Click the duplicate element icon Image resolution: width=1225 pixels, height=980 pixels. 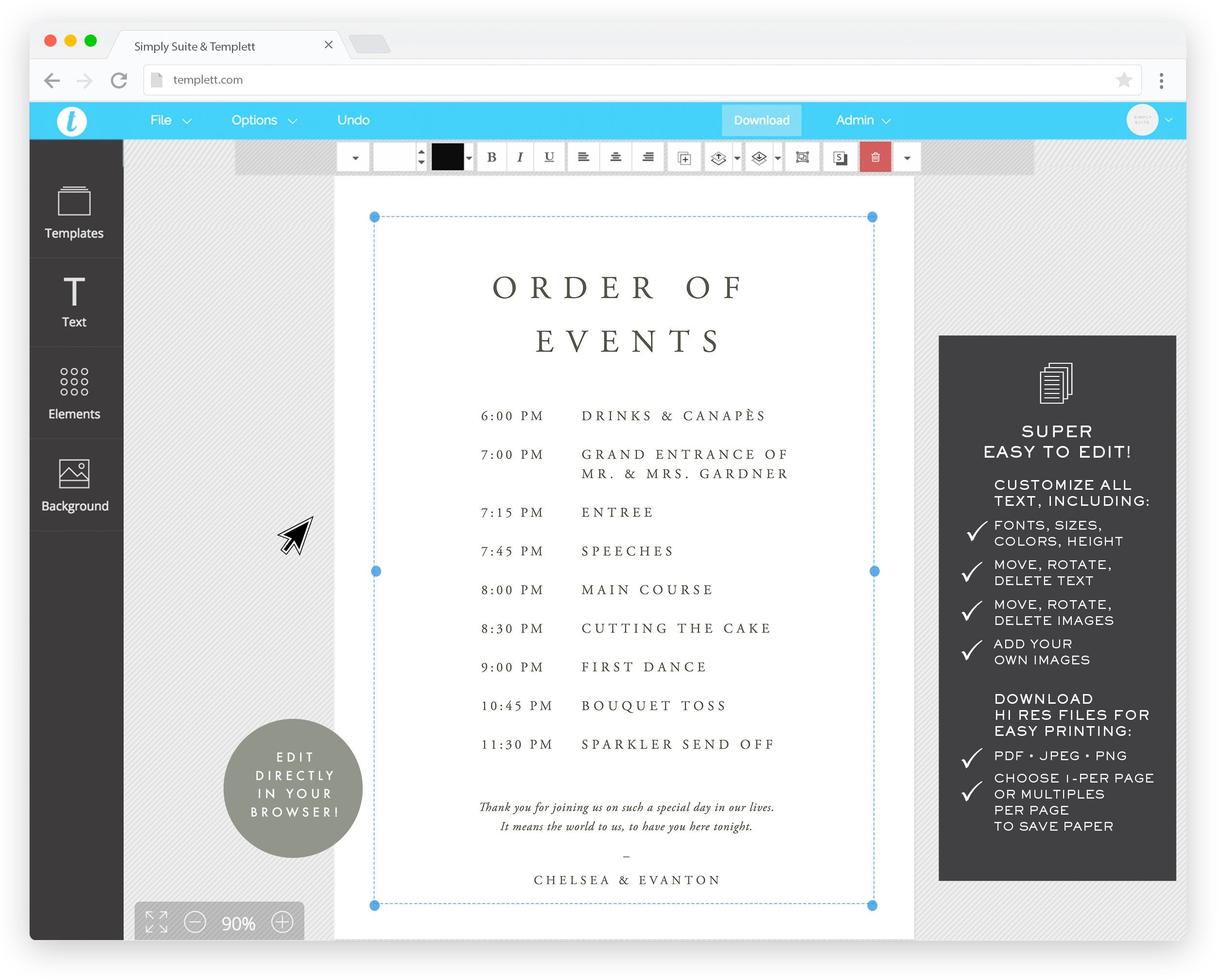684,158
